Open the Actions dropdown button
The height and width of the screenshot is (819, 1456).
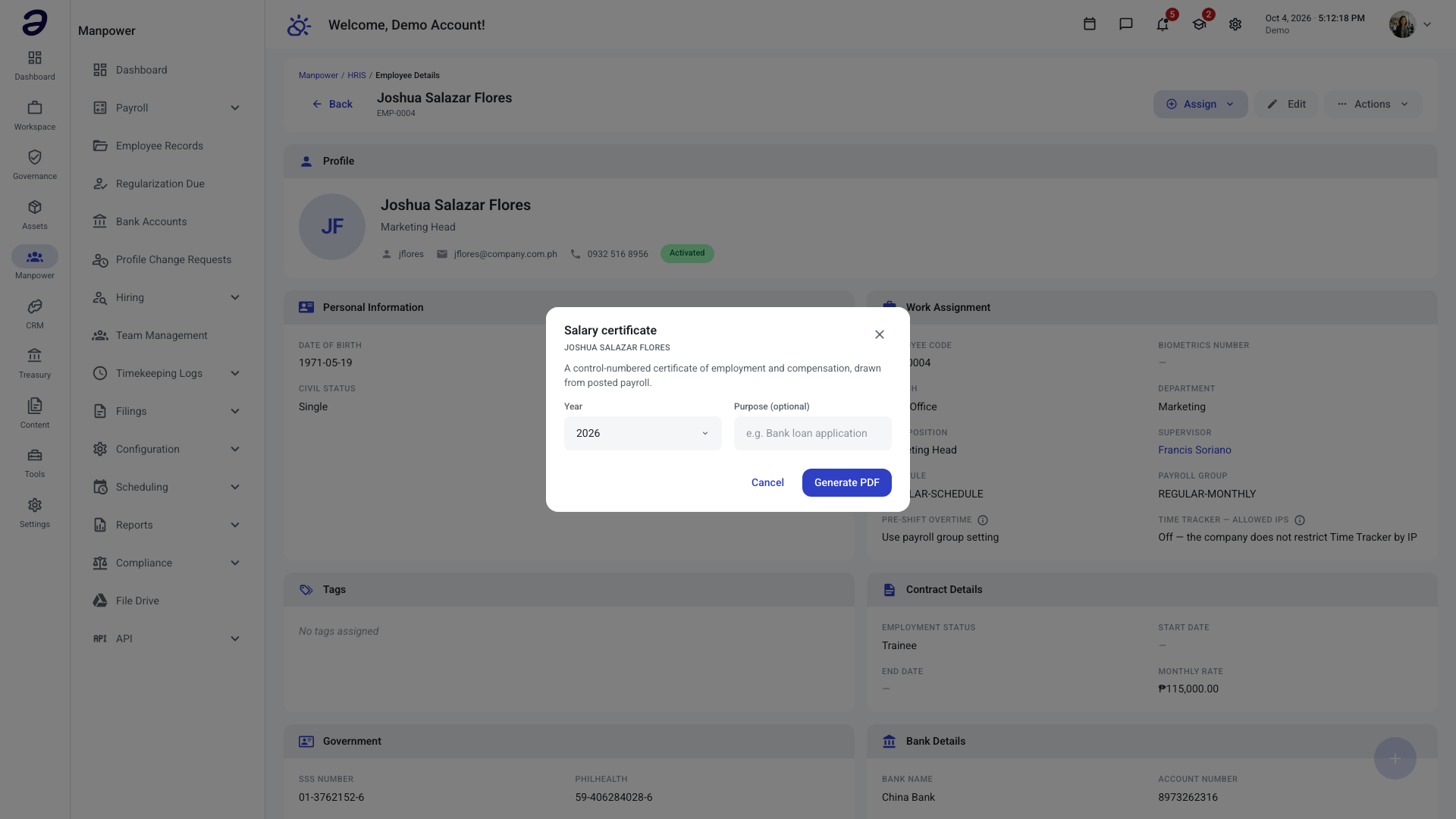(1373, 104)
